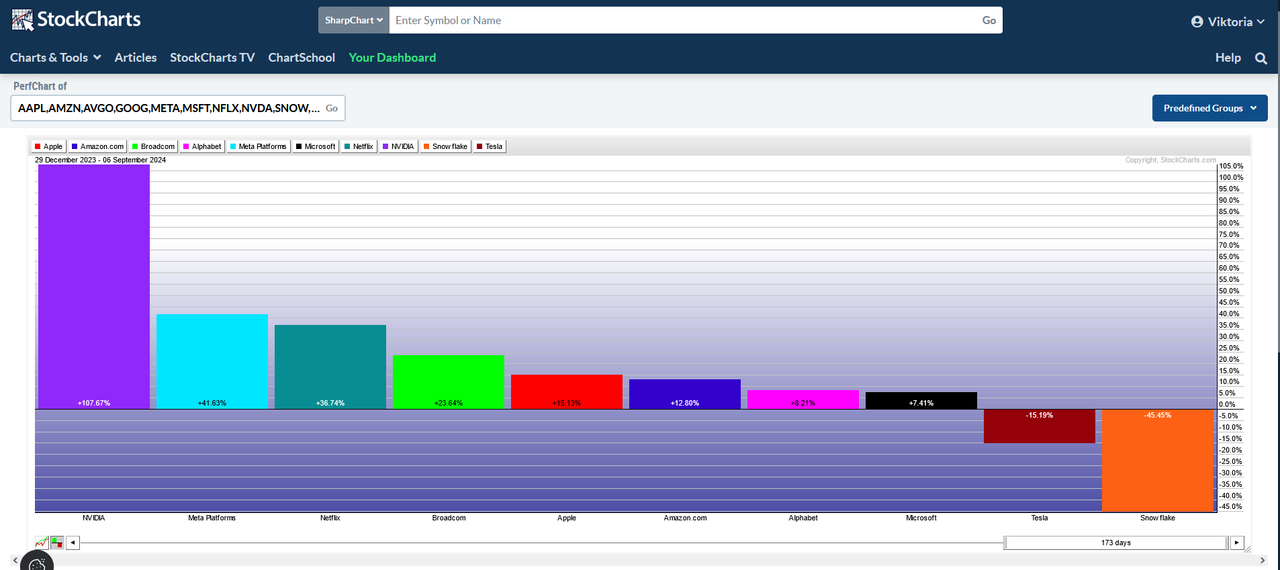Click the 173 days range slider handle
The image size is (1280, 570).
tap(1115, 543)
